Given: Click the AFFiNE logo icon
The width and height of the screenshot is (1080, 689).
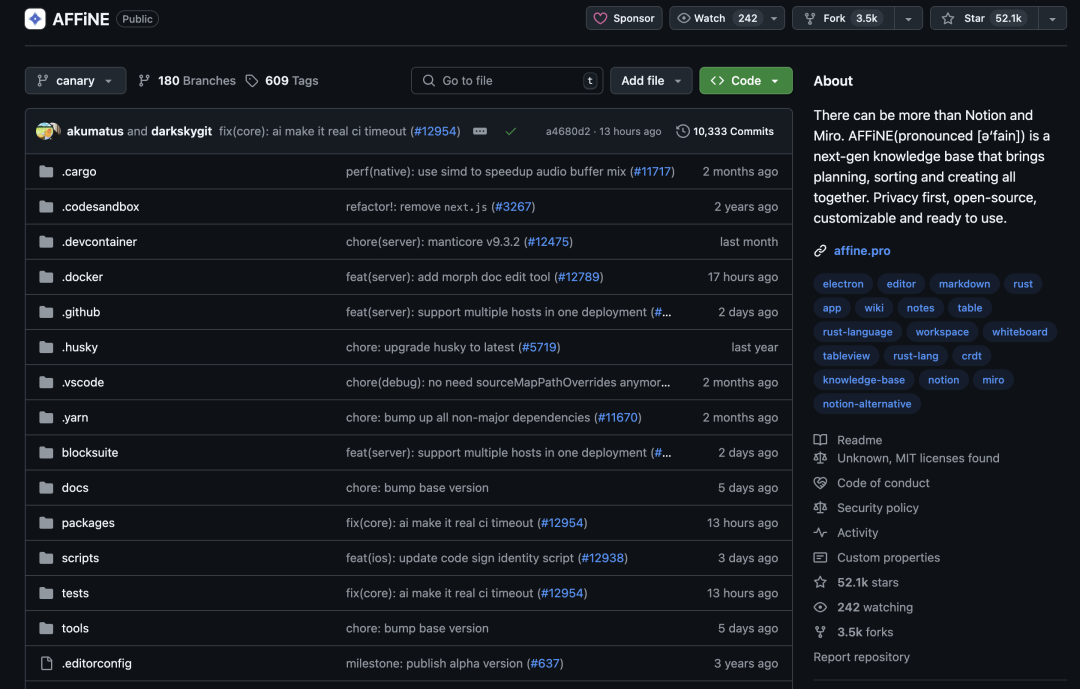Looking at the screenshot, I should 35,19.
